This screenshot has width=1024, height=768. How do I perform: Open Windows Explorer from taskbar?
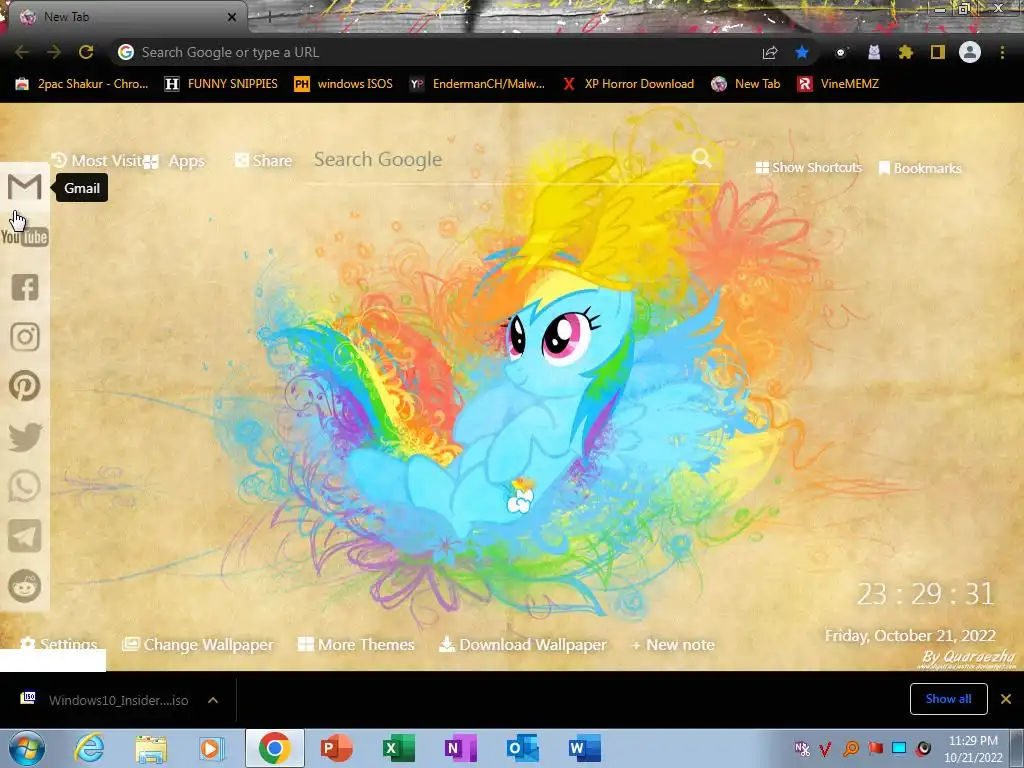(151, 748)
